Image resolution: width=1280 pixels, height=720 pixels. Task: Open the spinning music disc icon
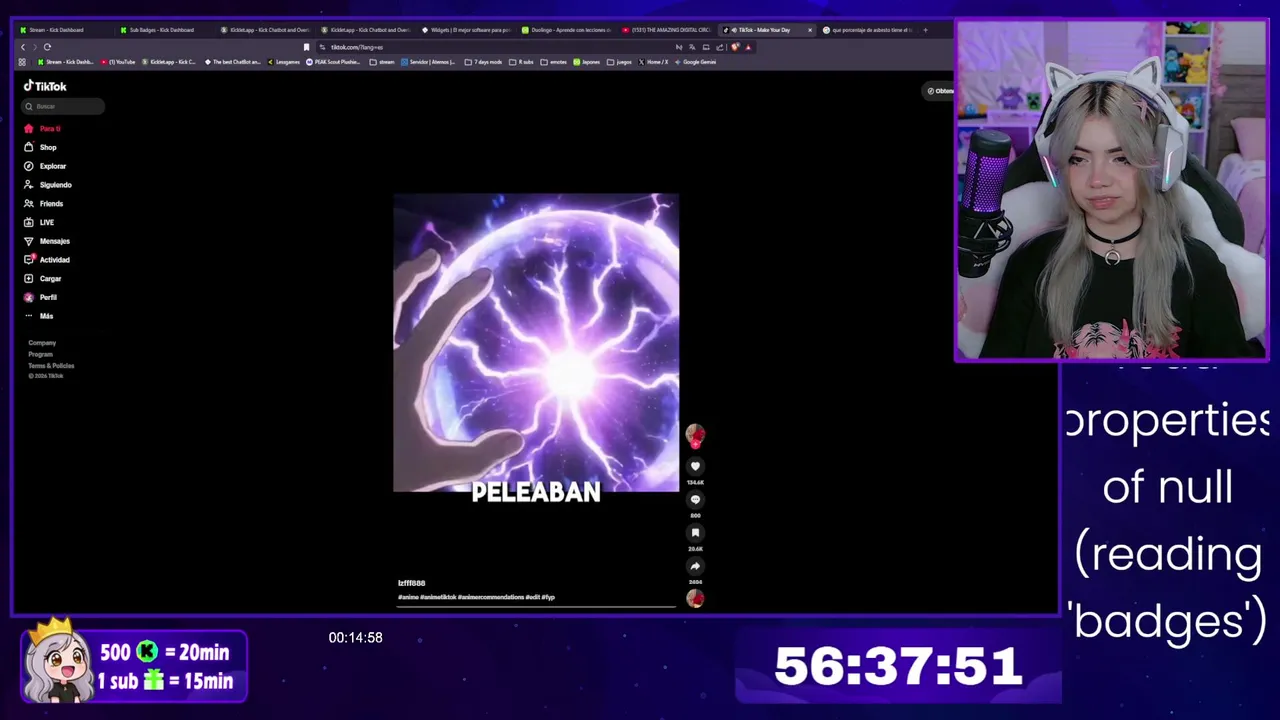pos(695,599)
